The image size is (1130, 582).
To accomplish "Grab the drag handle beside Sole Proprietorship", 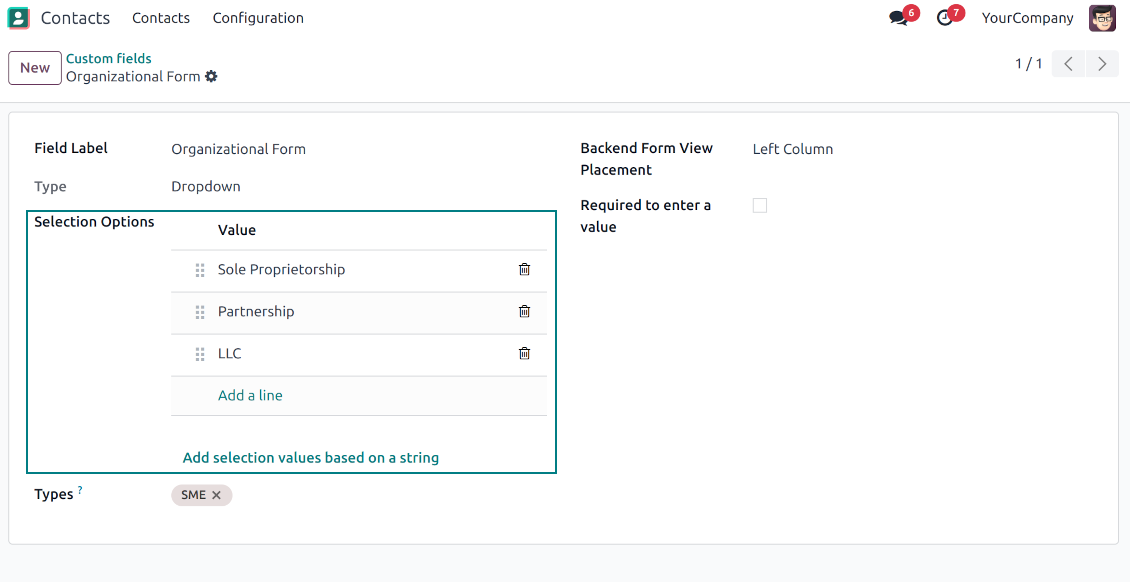I will [x=200, y=270].
